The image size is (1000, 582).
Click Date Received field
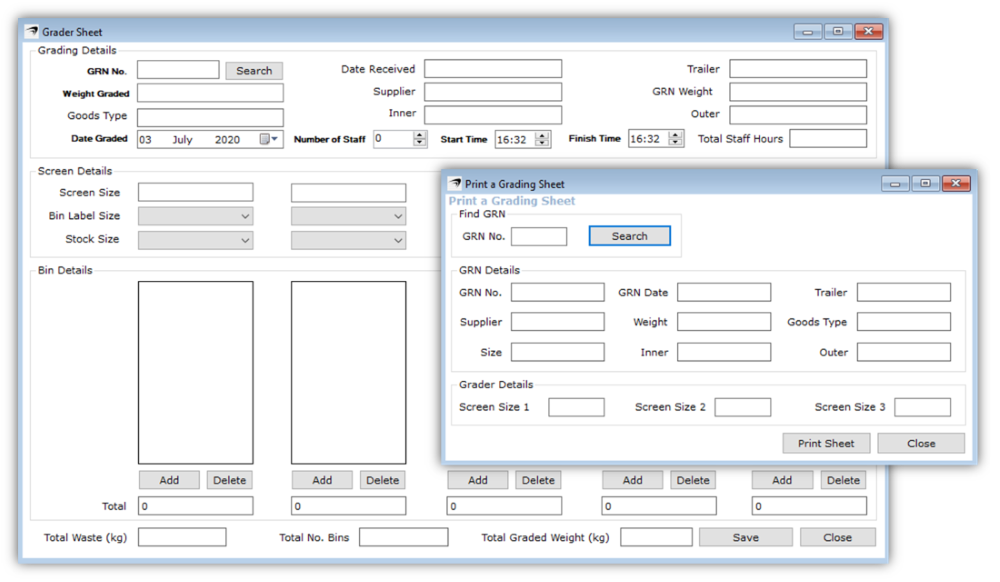click(x=493, y=69)
